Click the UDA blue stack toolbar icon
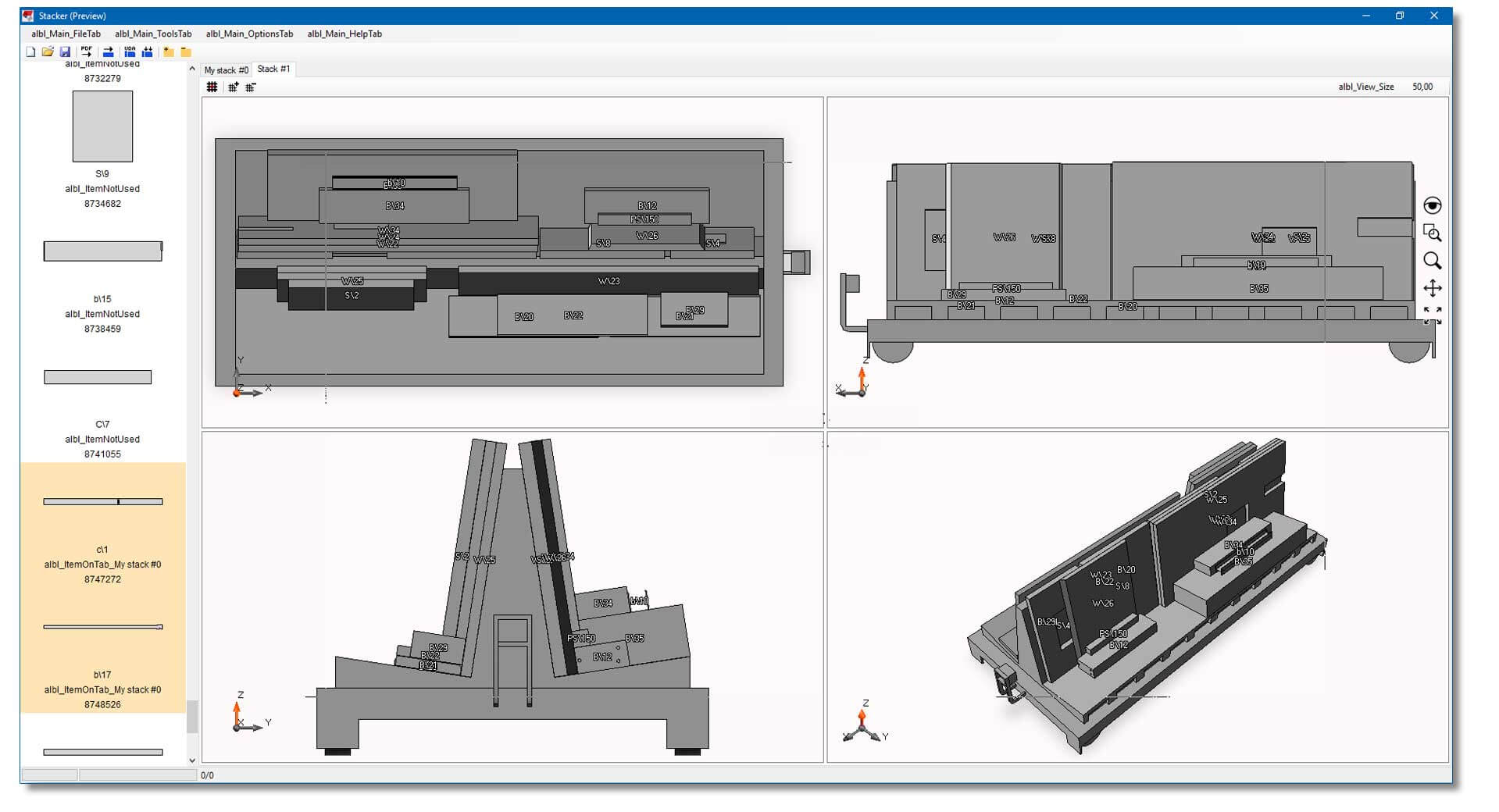Viewport: 1499px width, 812px height. [x=130, y=52]
